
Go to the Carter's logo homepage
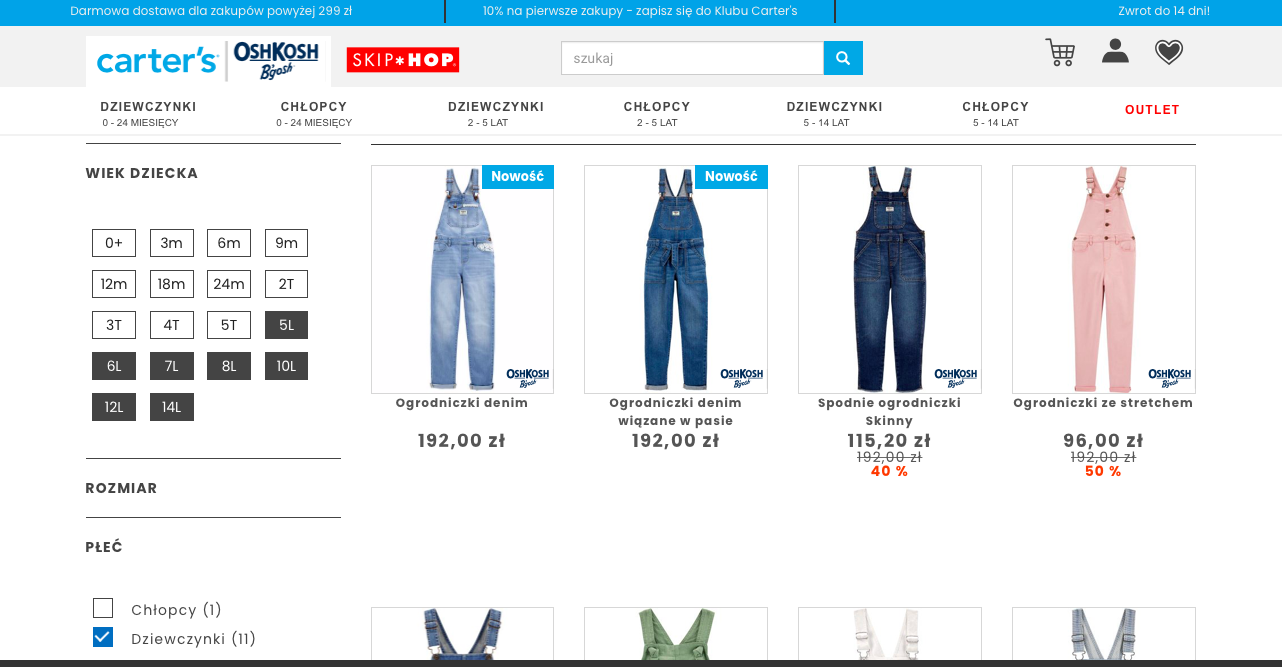point(157,61)
